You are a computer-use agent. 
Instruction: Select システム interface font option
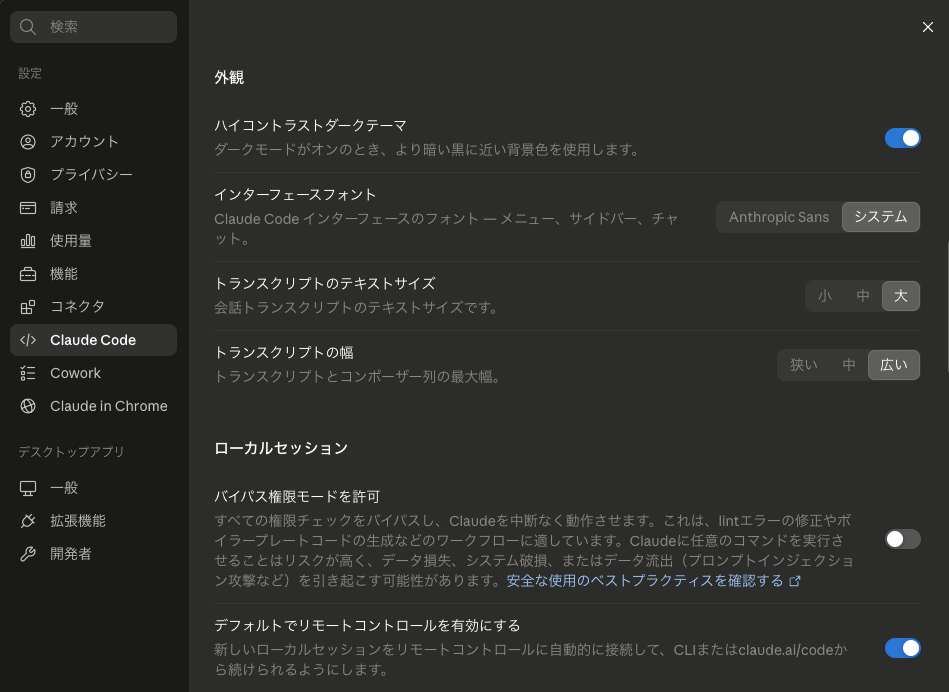[x=881, y=217]
